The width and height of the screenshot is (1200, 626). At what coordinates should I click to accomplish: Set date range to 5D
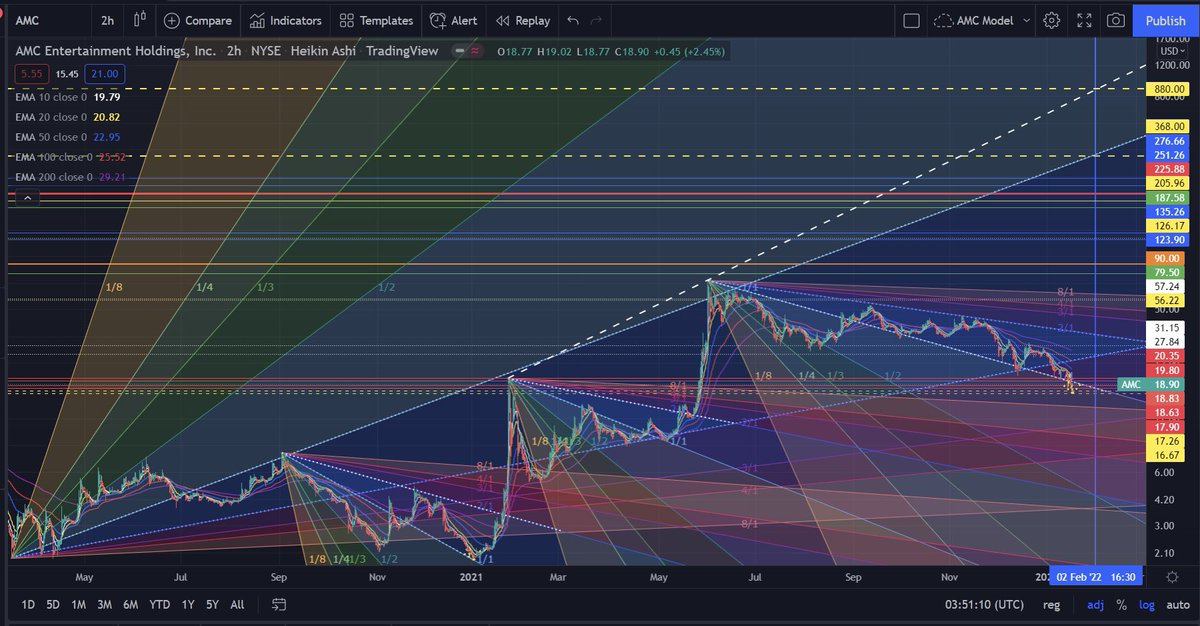tap(53, 604)
